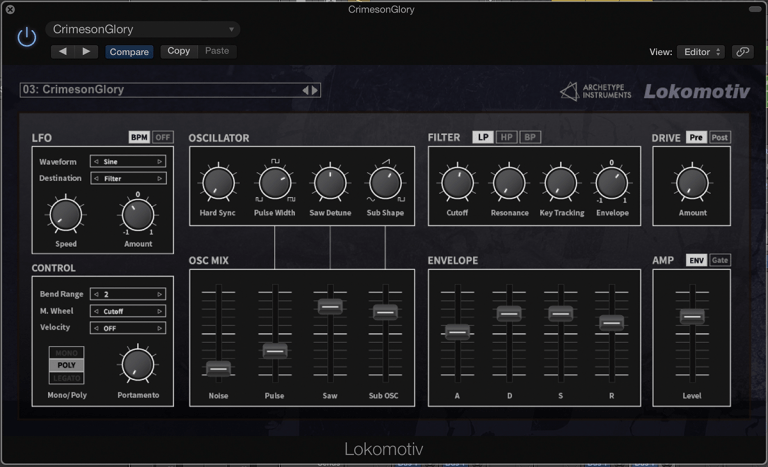768x467 pixels.
Task: Go to previous preset with left arrow
Action: tap(63, 51)
